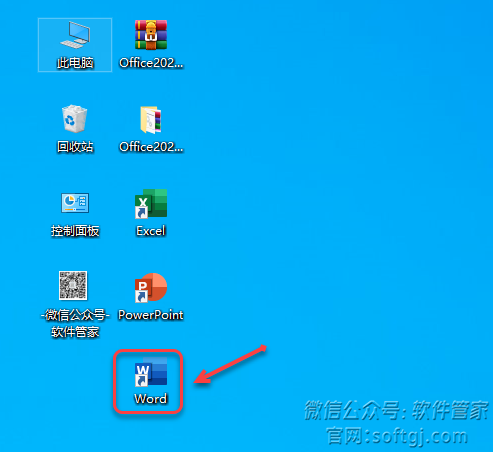The height and width of the screenshot is (452, 493).
Task: Click the PowerPoint label text
Action: point(151,315)
